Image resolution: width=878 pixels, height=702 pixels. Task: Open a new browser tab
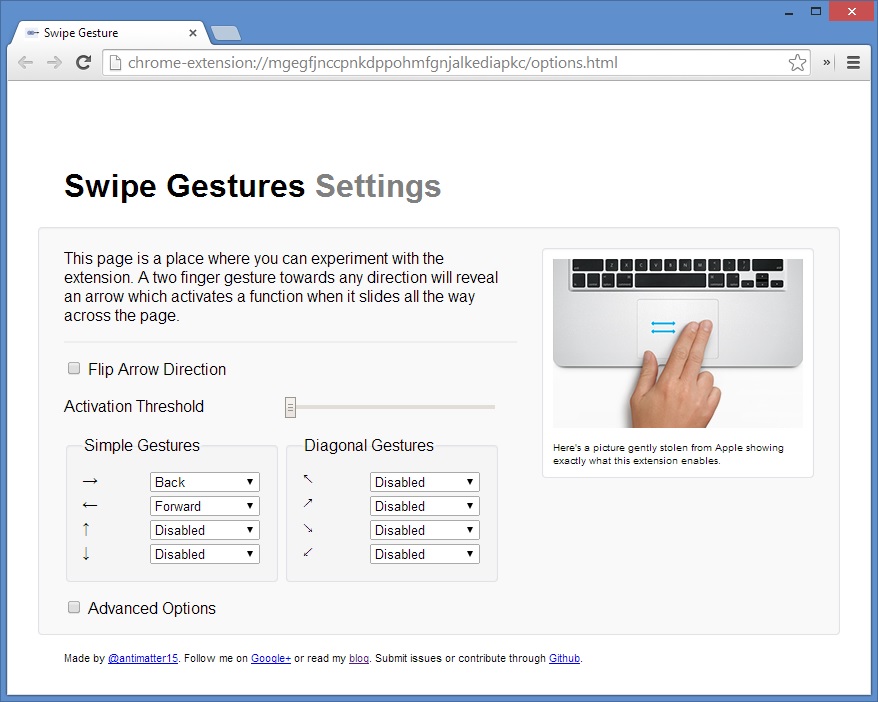point(226,31)
